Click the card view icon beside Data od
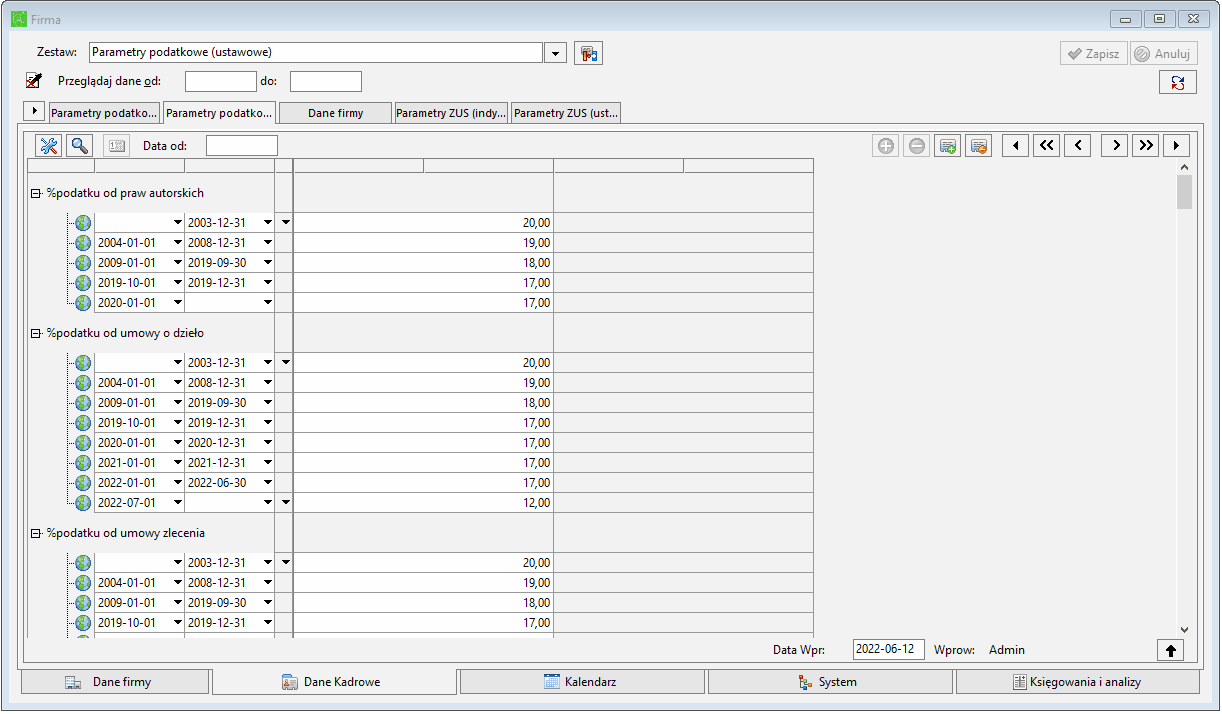Viewport: 1222px width, 714px height. pyautogui.click(x=117, y=146)
